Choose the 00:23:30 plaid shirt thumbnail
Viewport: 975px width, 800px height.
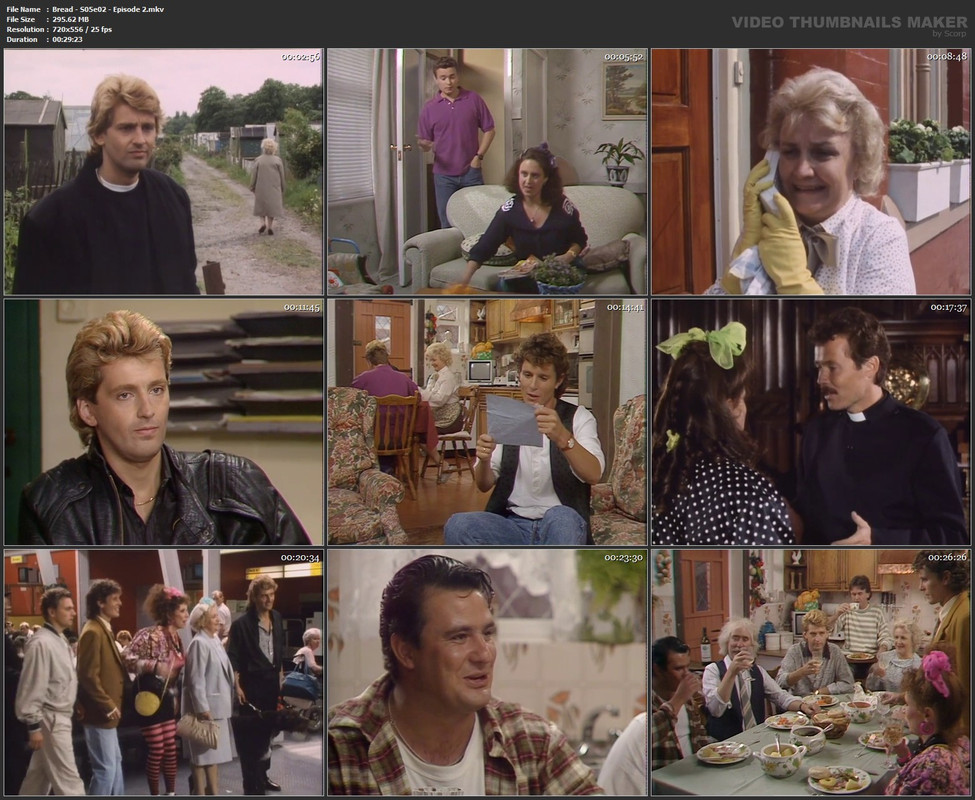488,673
